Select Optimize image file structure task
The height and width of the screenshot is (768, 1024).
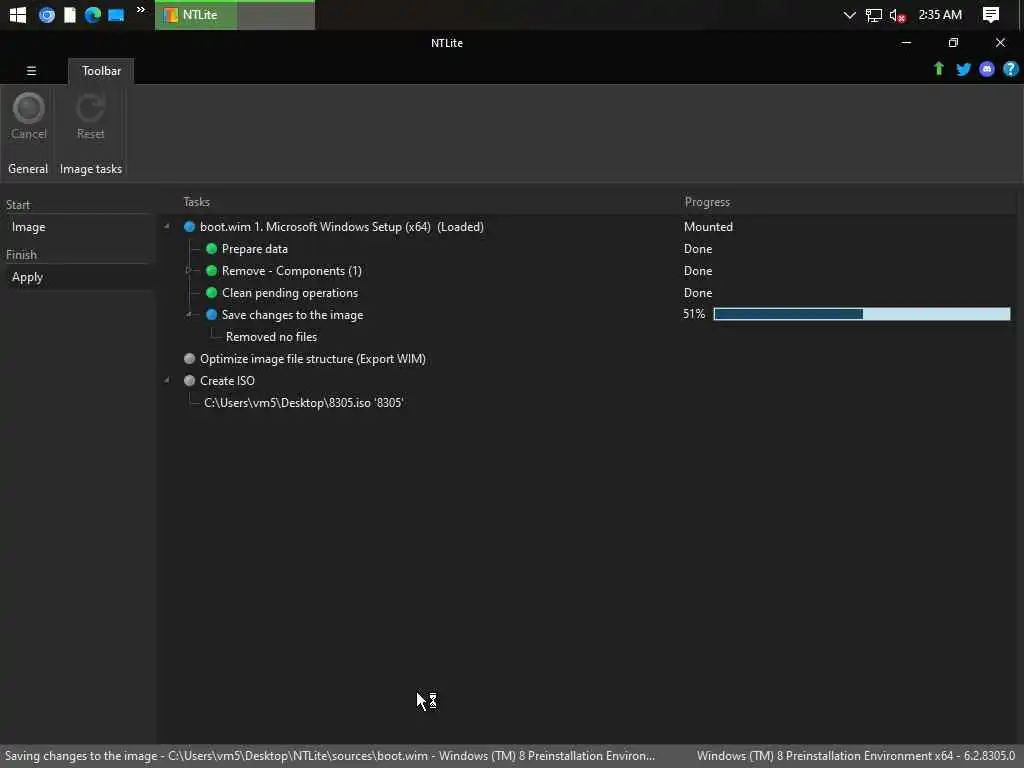(x=313, y=359)
